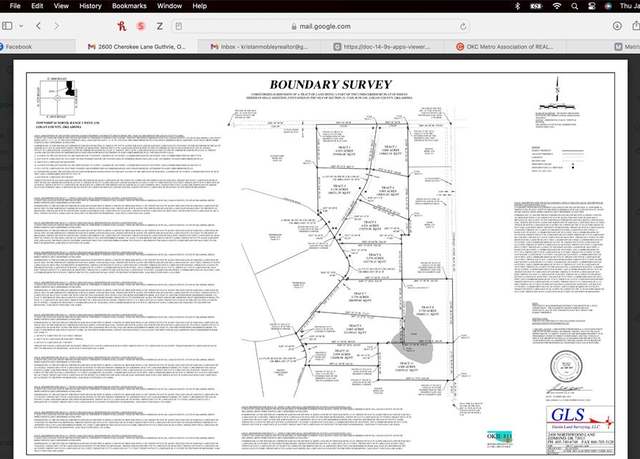Click the gray shaded pond area
The image size is (640, 459).
point(412,334)
